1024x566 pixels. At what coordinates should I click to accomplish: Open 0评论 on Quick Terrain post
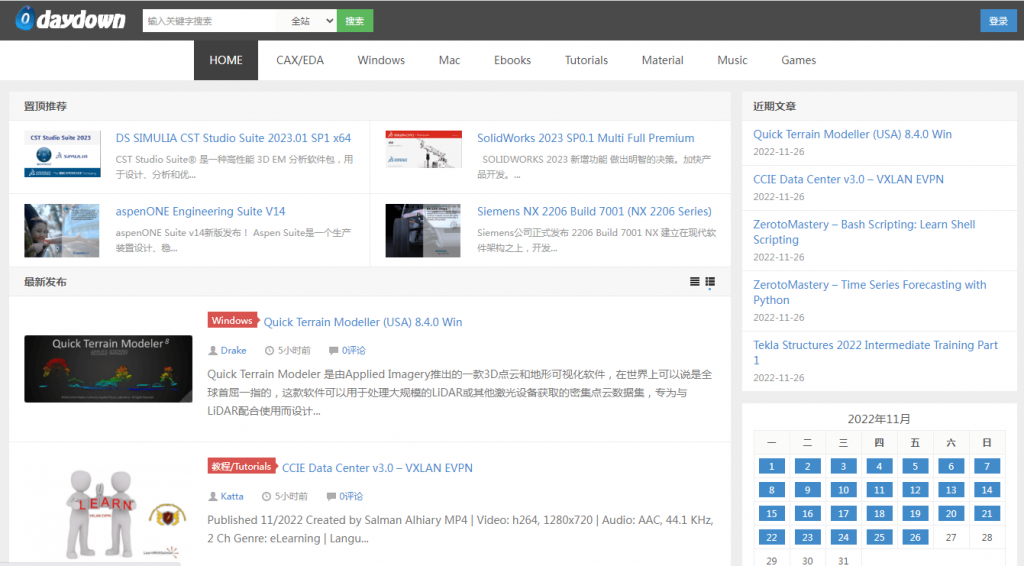[353, 351]
